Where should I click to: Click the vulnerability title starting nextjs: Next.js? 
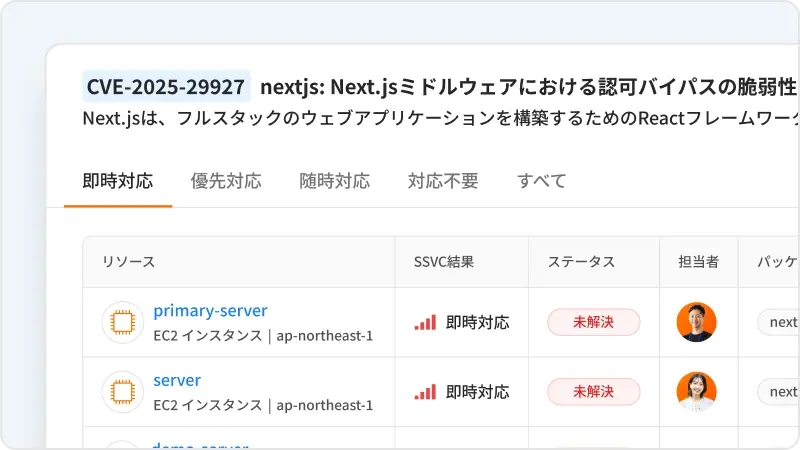tap(529, 87)
